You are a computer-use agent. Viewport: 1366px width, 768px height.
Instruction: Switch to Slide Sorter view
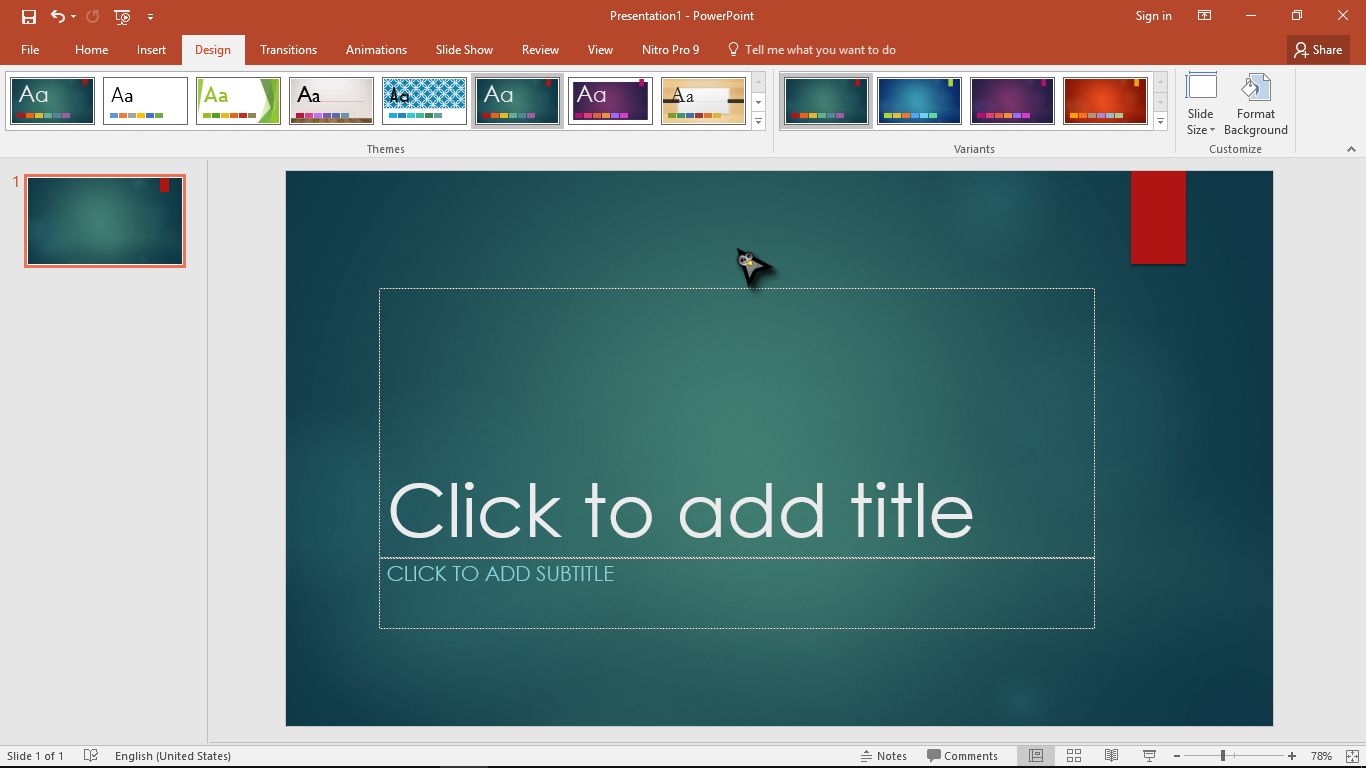click(1073, 755)
